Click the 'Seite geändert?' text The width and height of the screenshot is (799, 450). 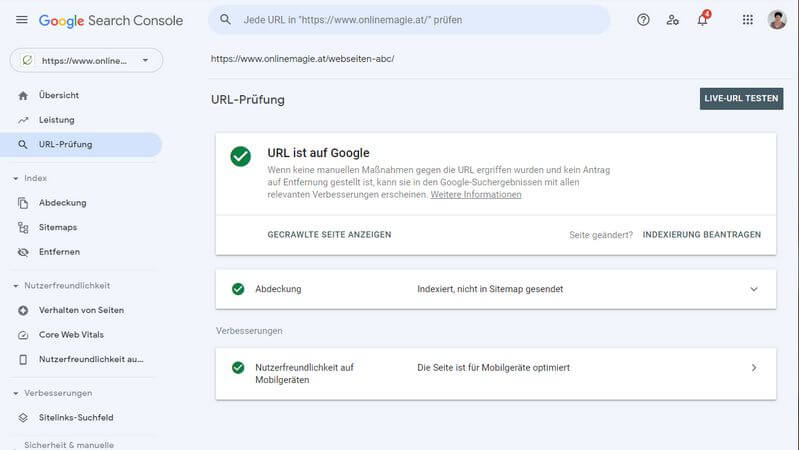[601, 235]
